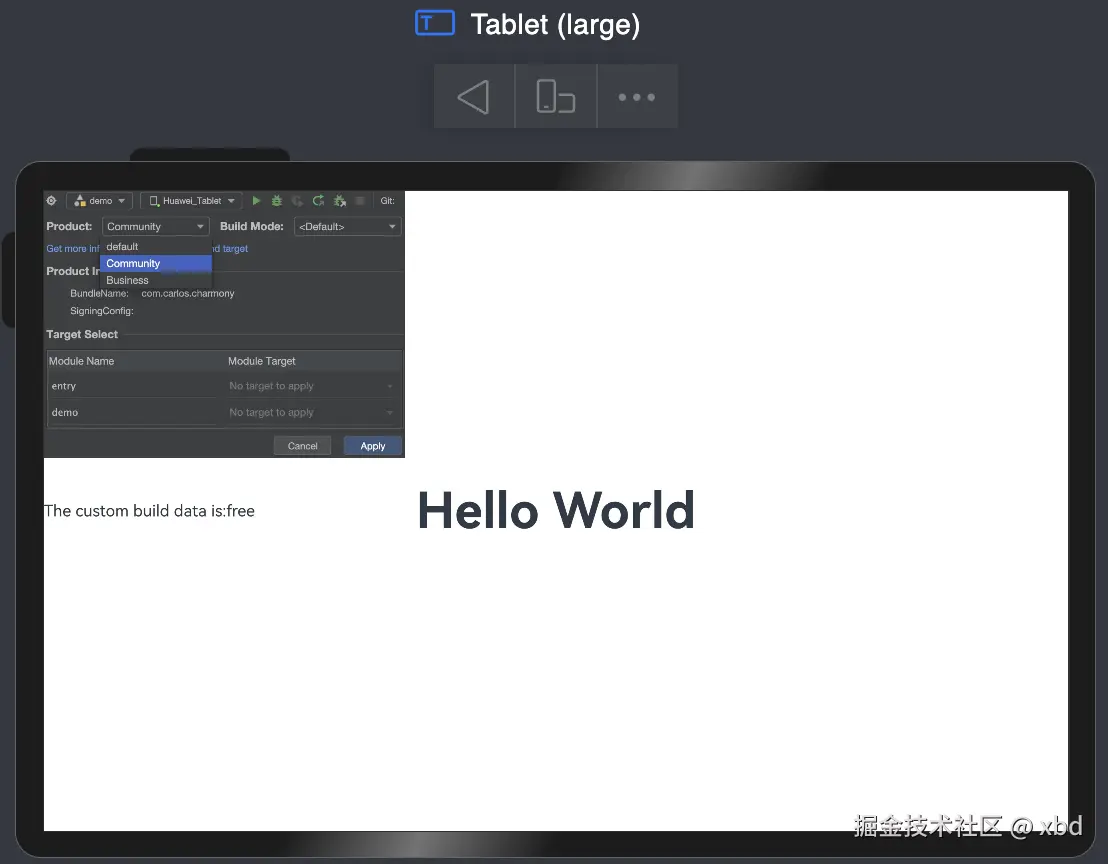Image resolution: width=1108 pixels, height=864 pixels.
Task: Click the green apply changes refresh icon
Action: (x=319, y=201)
